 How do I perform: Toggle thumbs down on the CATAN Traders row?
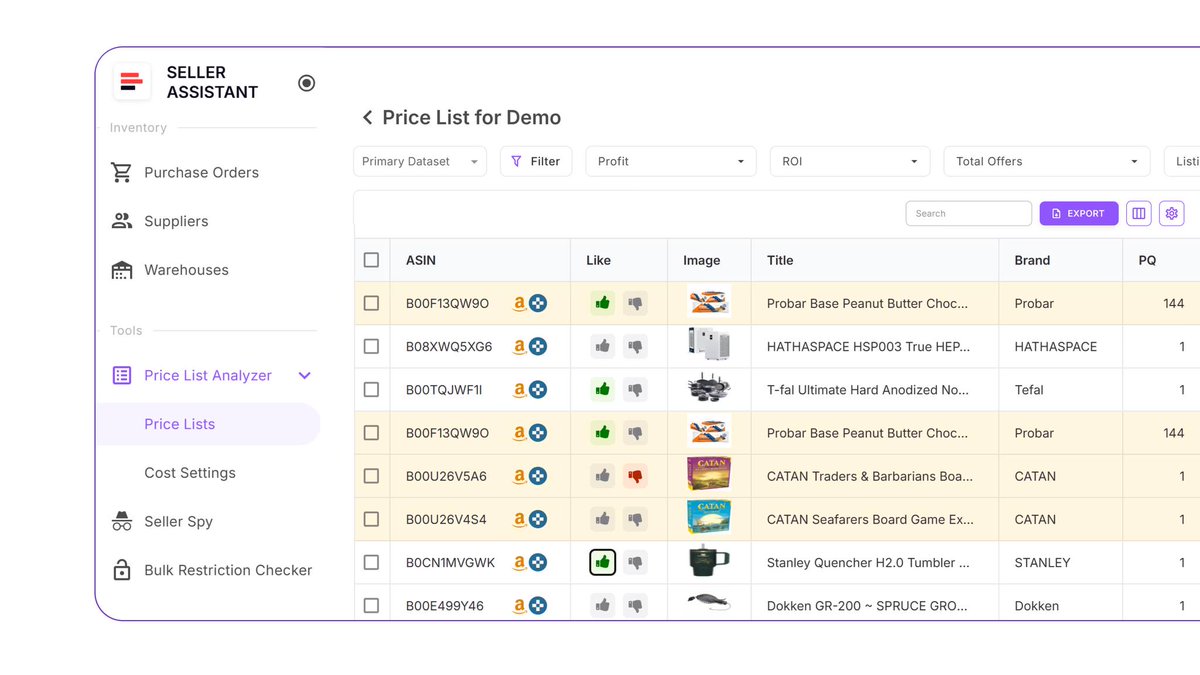[x=635, y=476]
